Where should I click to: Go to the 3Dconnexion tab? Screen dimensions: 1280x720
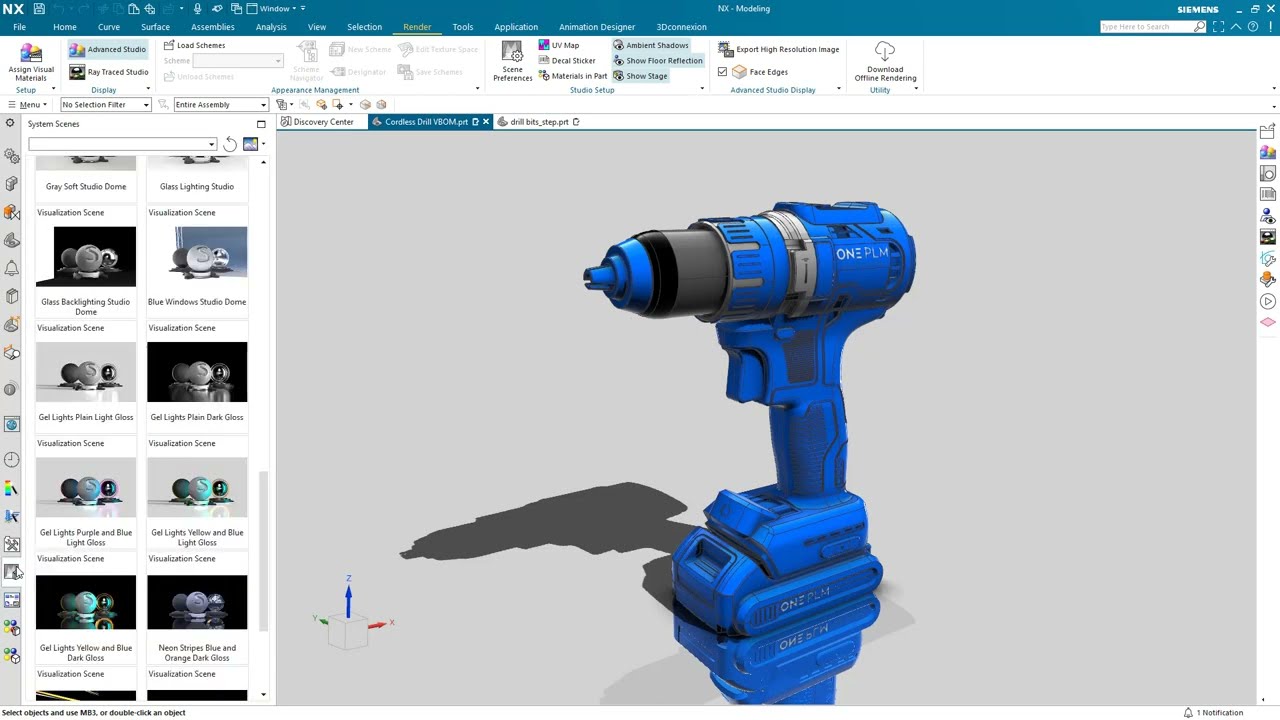[x=681, y=27]
